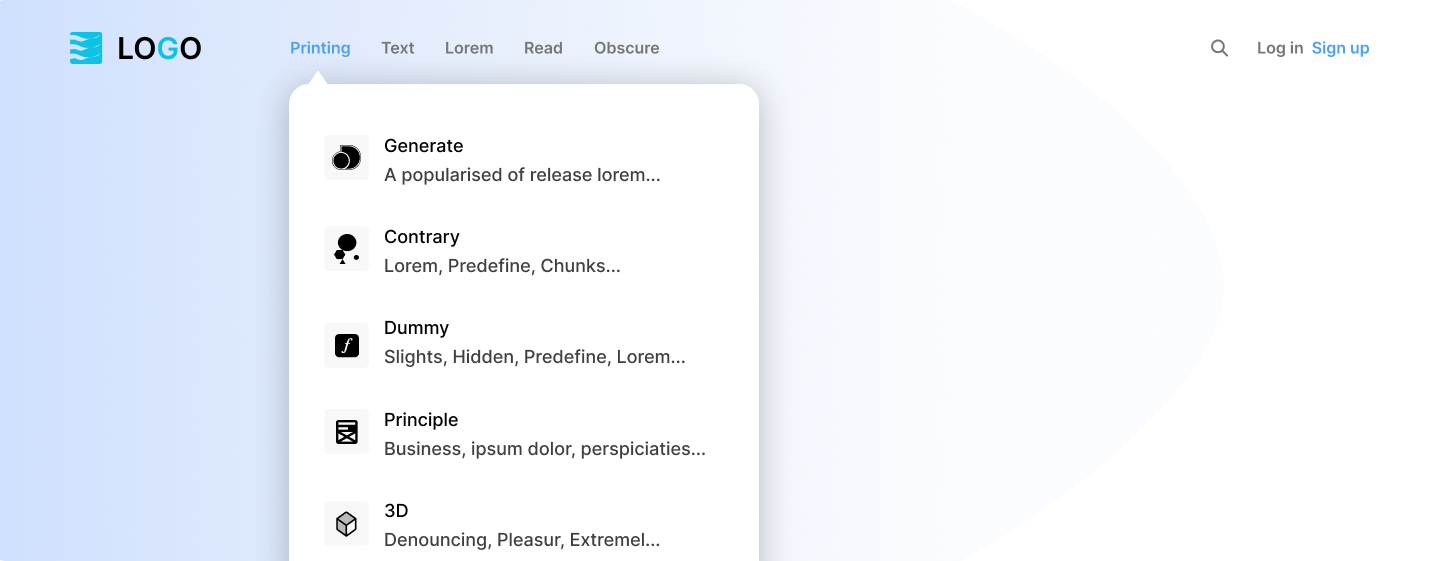1440x561 pixels.
Task: Choose the Generate menu entry title
Action: [x=424, y=146]
